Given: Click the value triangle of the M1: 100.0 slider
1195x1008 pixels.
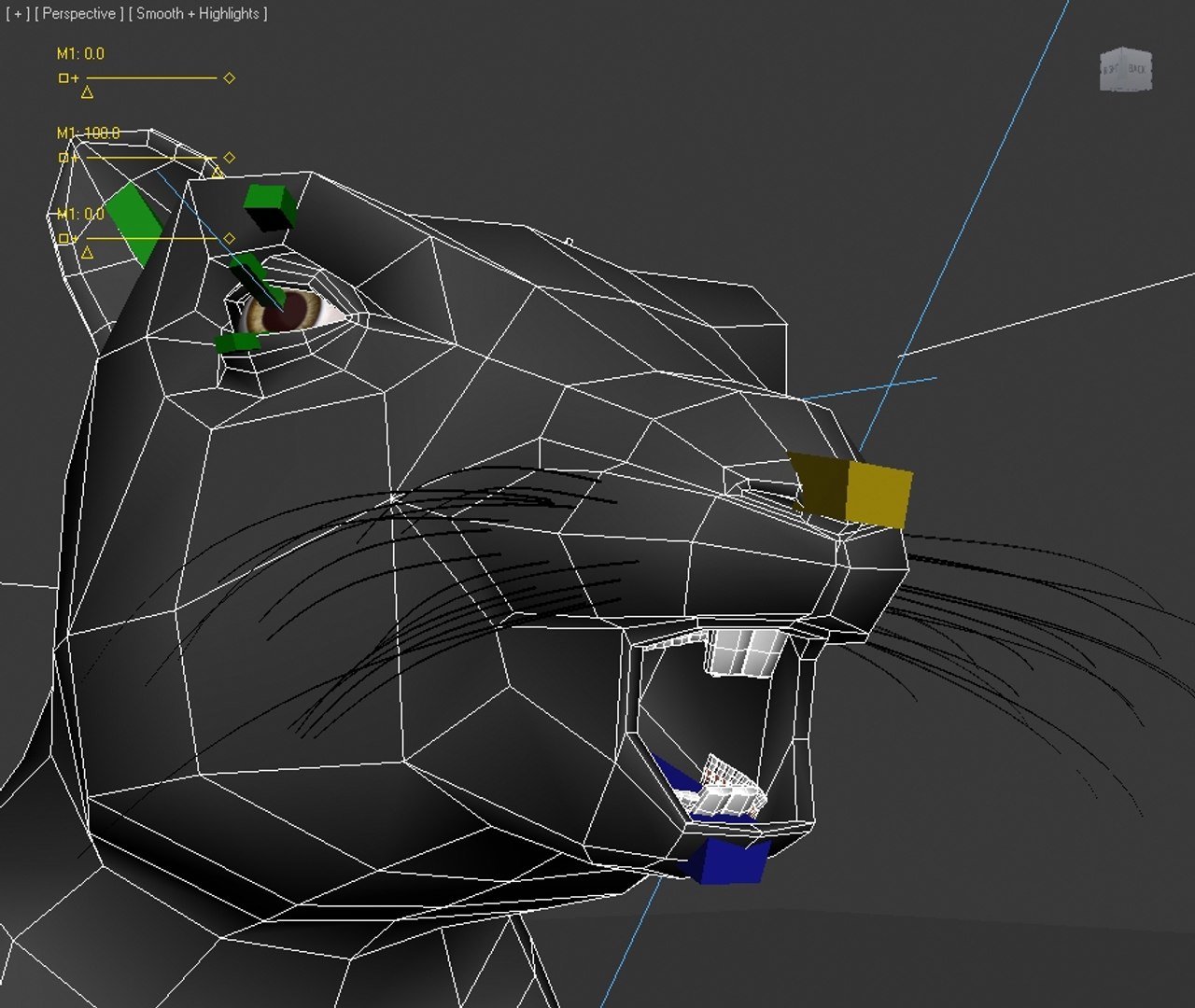Looking at the screenshot, I should coord(217,172).
